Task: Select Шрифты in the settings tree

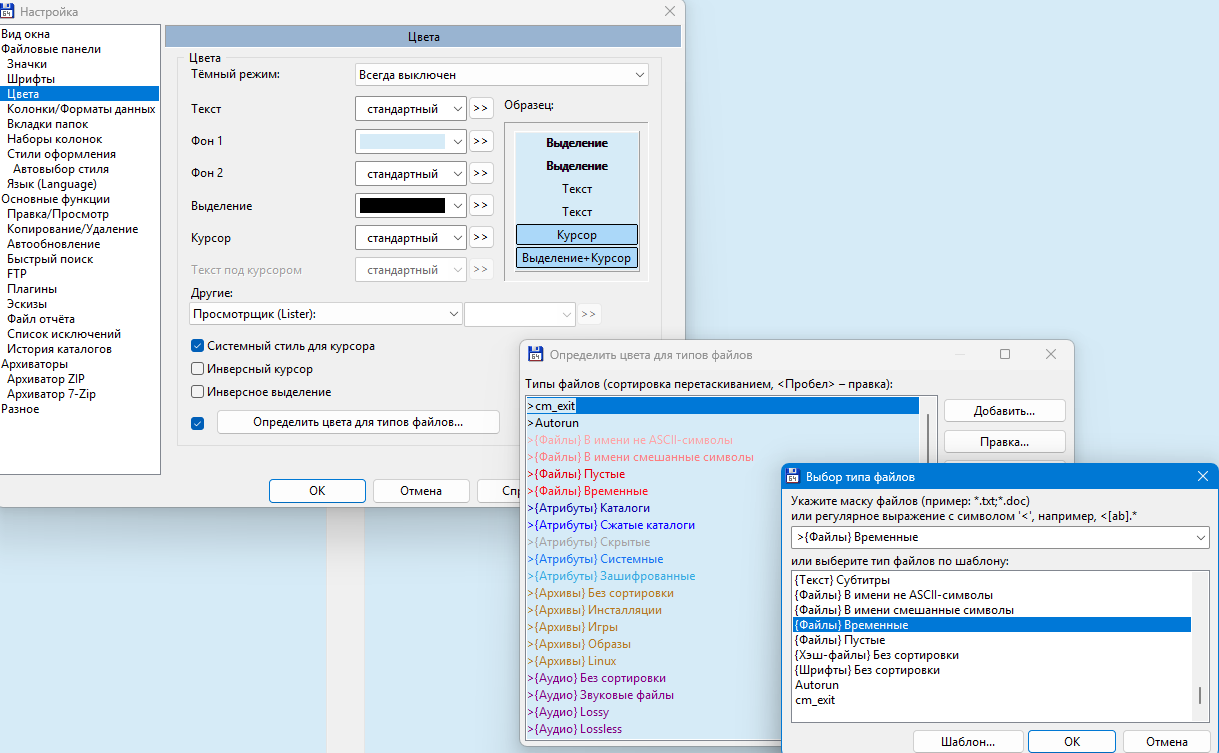Action: point(31,79)
